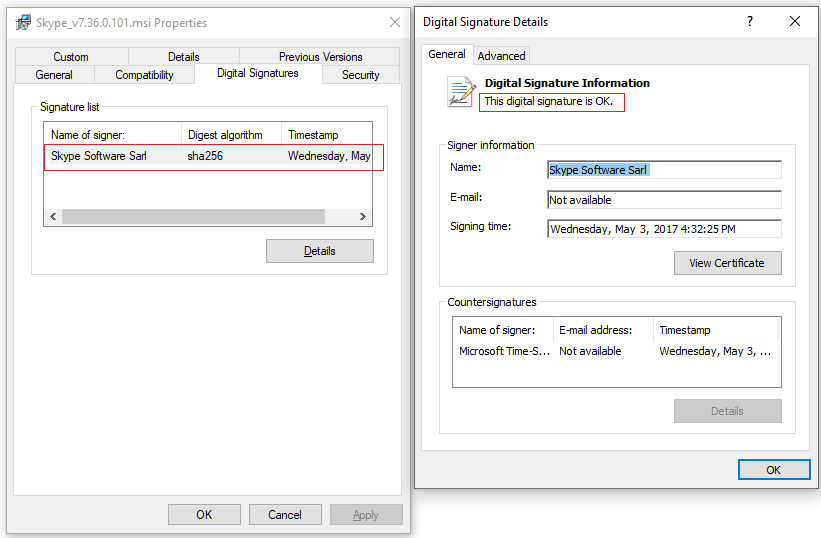The width and height of the screenshot is (821, 538).
Task: Switch to the Advanced tab
Action: pyautogui.click(x=502, y=56)
